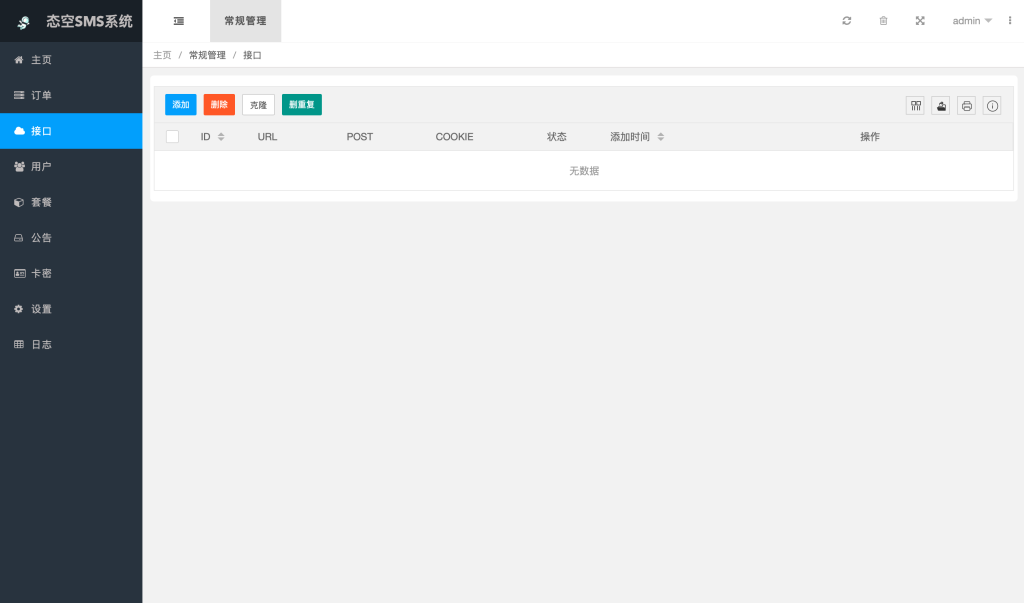
Task: Click the refresh icon in the top bar
Action: (847, 21)
